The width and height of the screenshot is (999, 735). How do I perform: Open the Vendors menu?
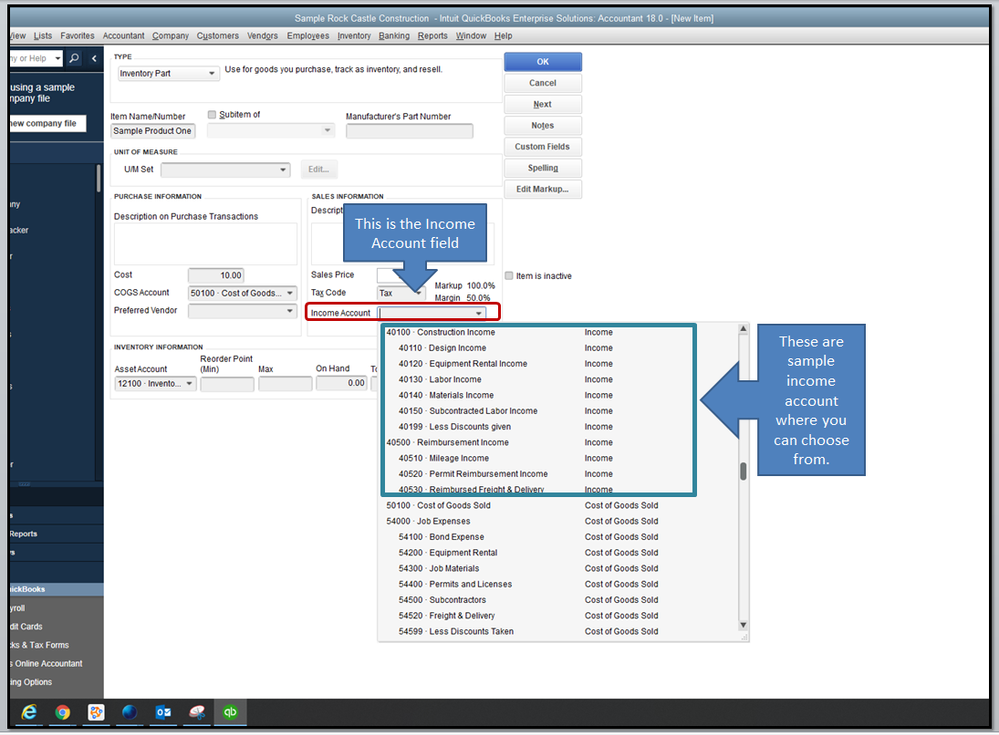[x=262, y=36]
